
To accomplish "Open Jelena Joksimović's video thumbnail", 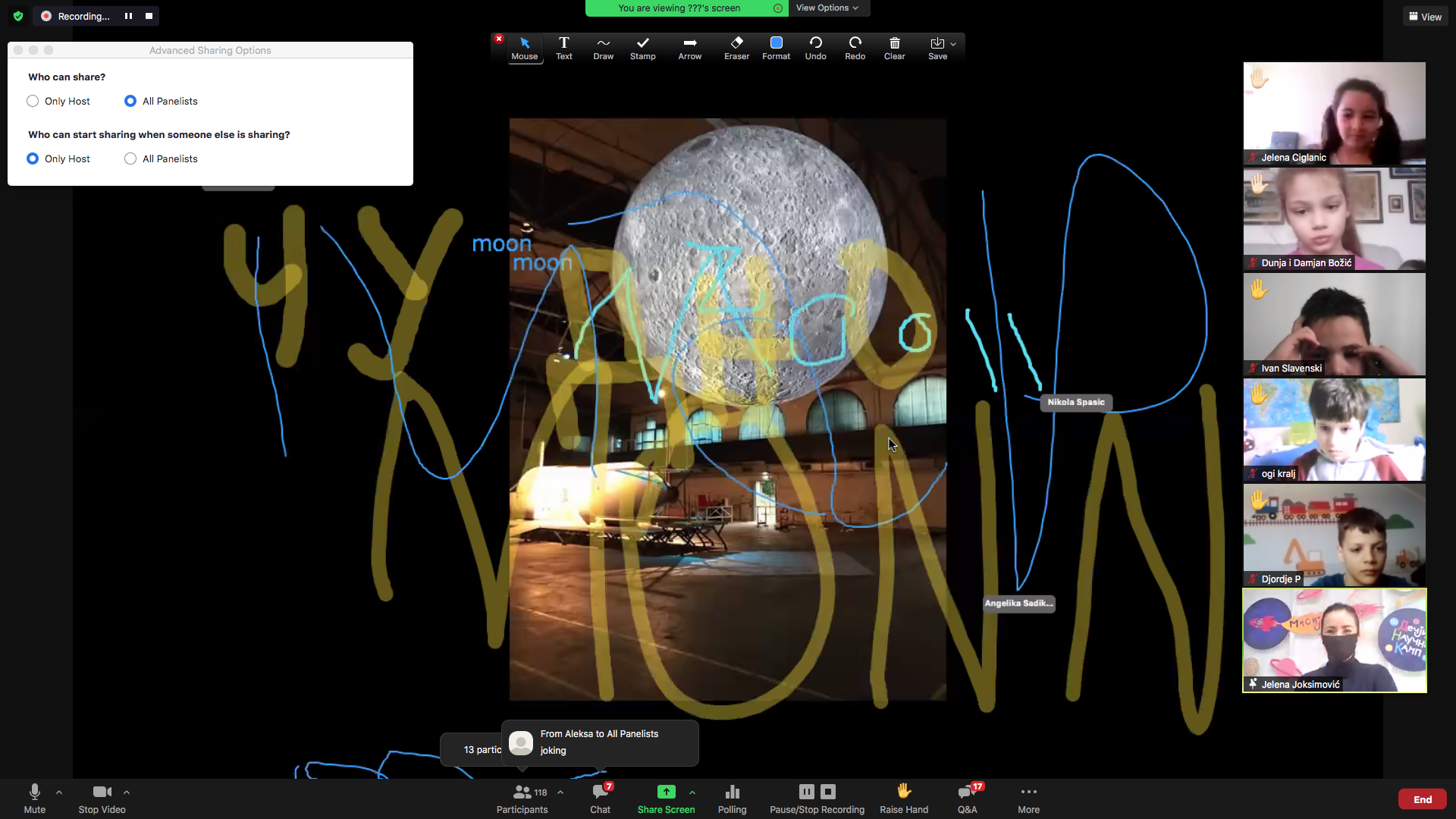I will pos(1334,641).
